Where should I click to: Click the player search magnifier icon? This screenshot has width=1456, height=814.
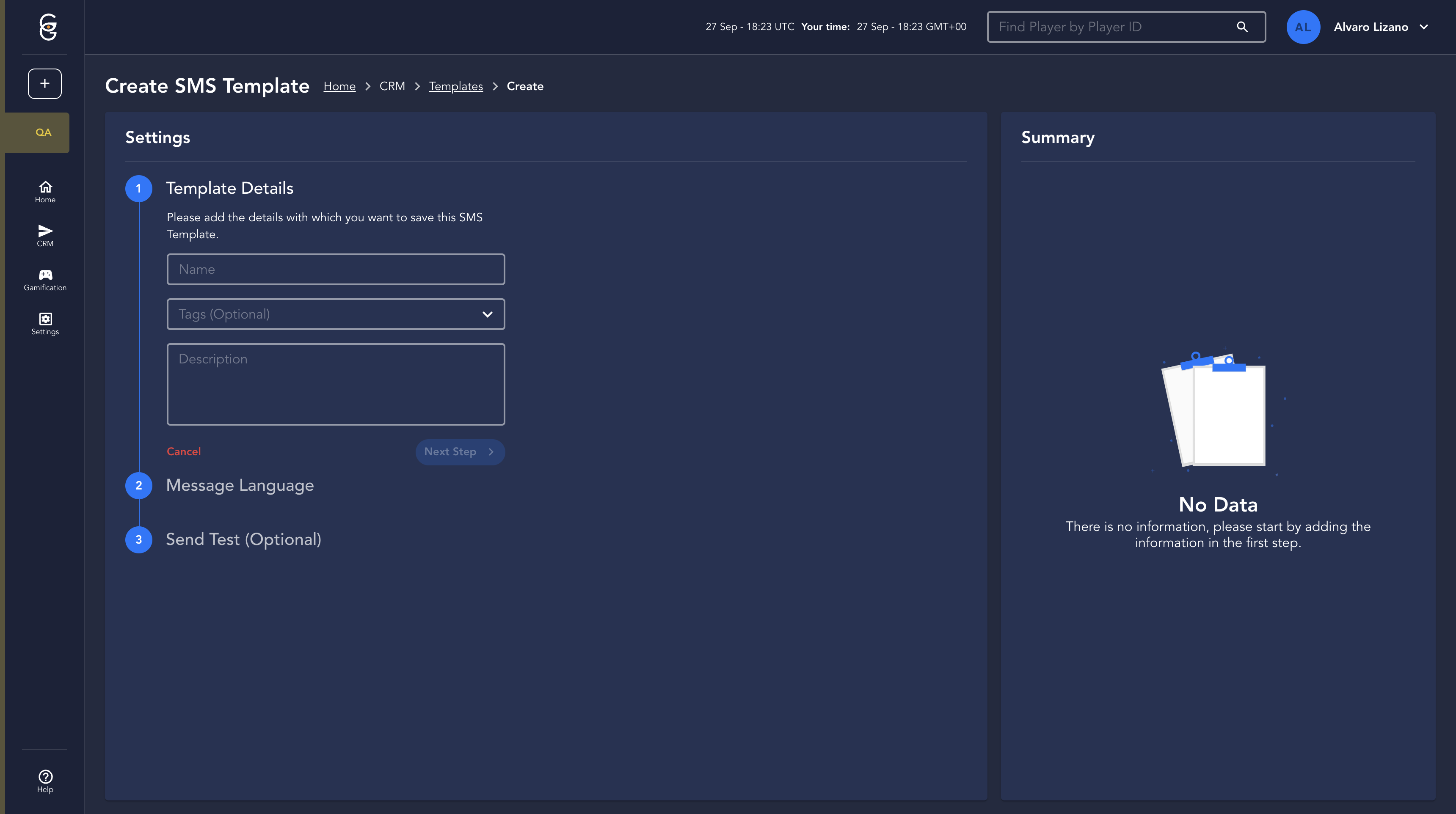[x=1242, y=27]
